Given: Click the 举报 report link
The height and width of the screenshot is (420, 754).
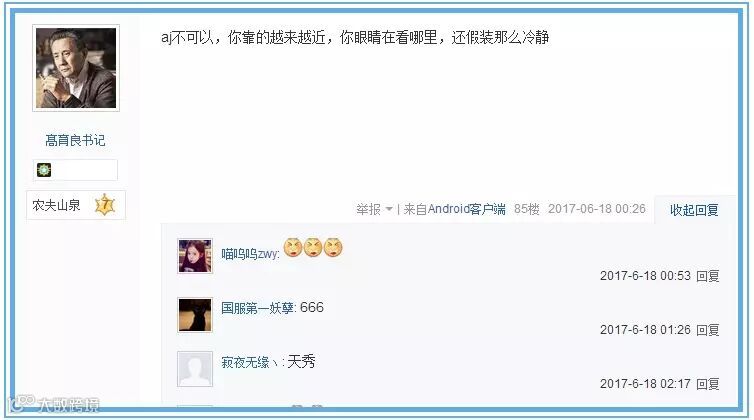Looking at the screenshot, I should click(x=368, y=209).
